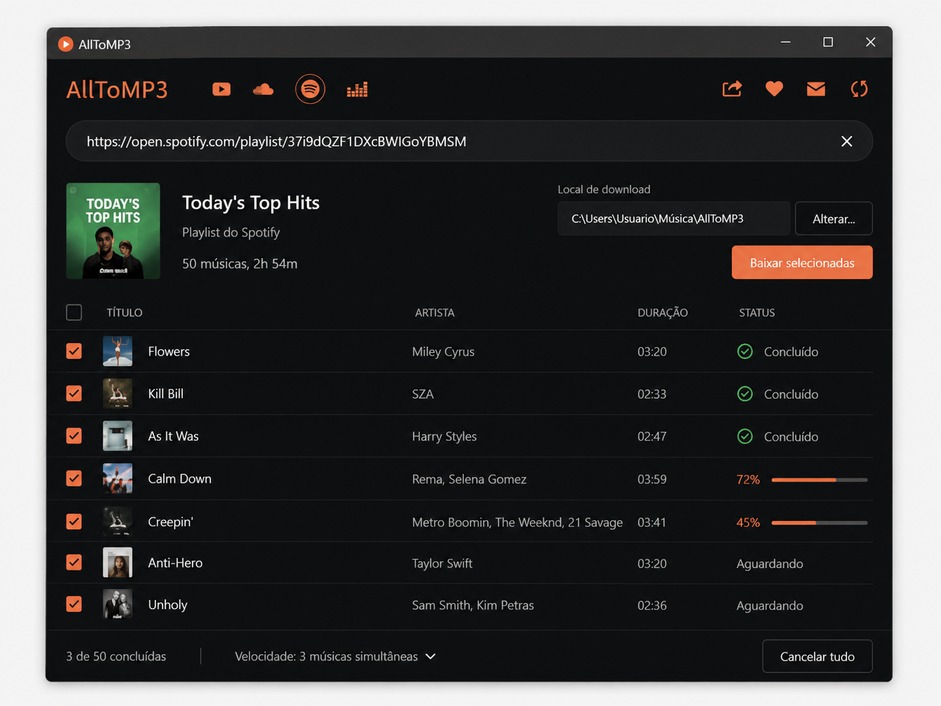Sort by the TÍTULO column header
This screenshot has width=941, height=706.
pos(124,312)
